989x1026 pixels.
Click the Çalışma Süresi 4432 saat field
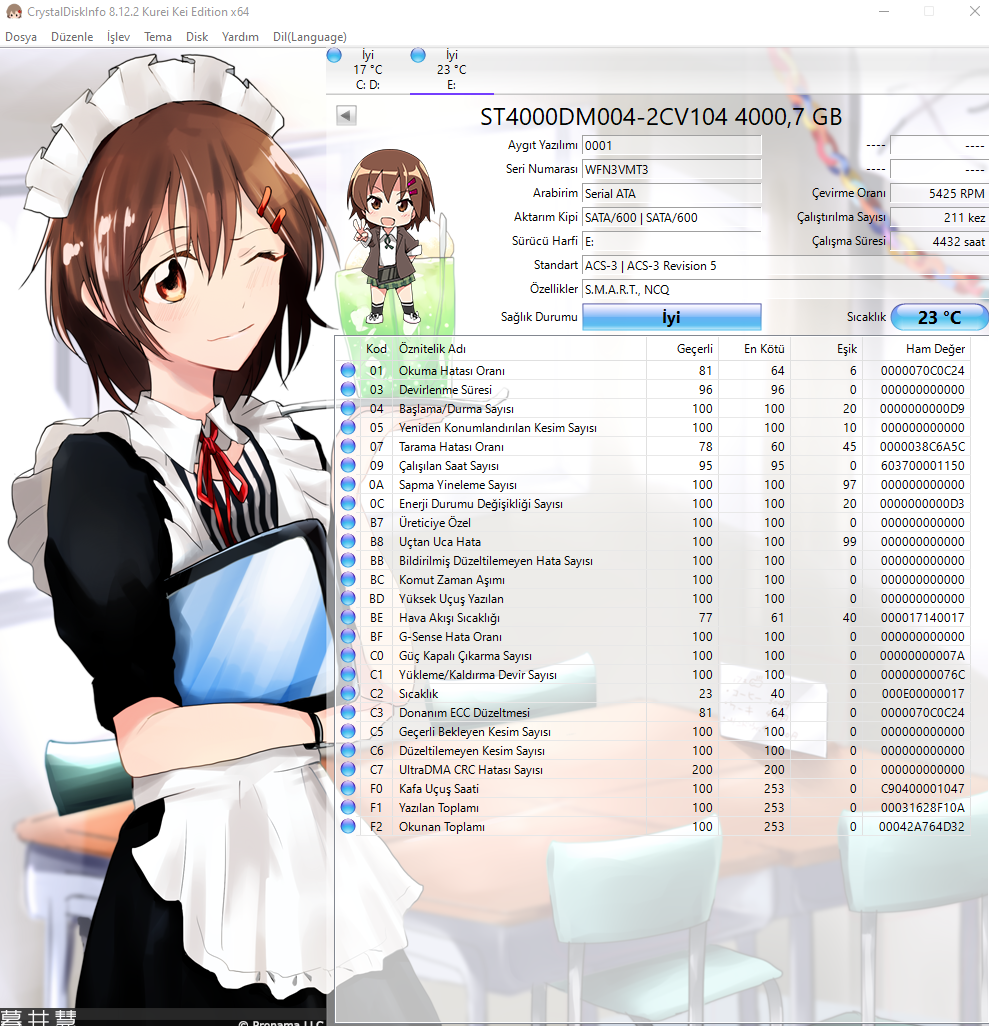pyautogui.click(x=940, y=241)
